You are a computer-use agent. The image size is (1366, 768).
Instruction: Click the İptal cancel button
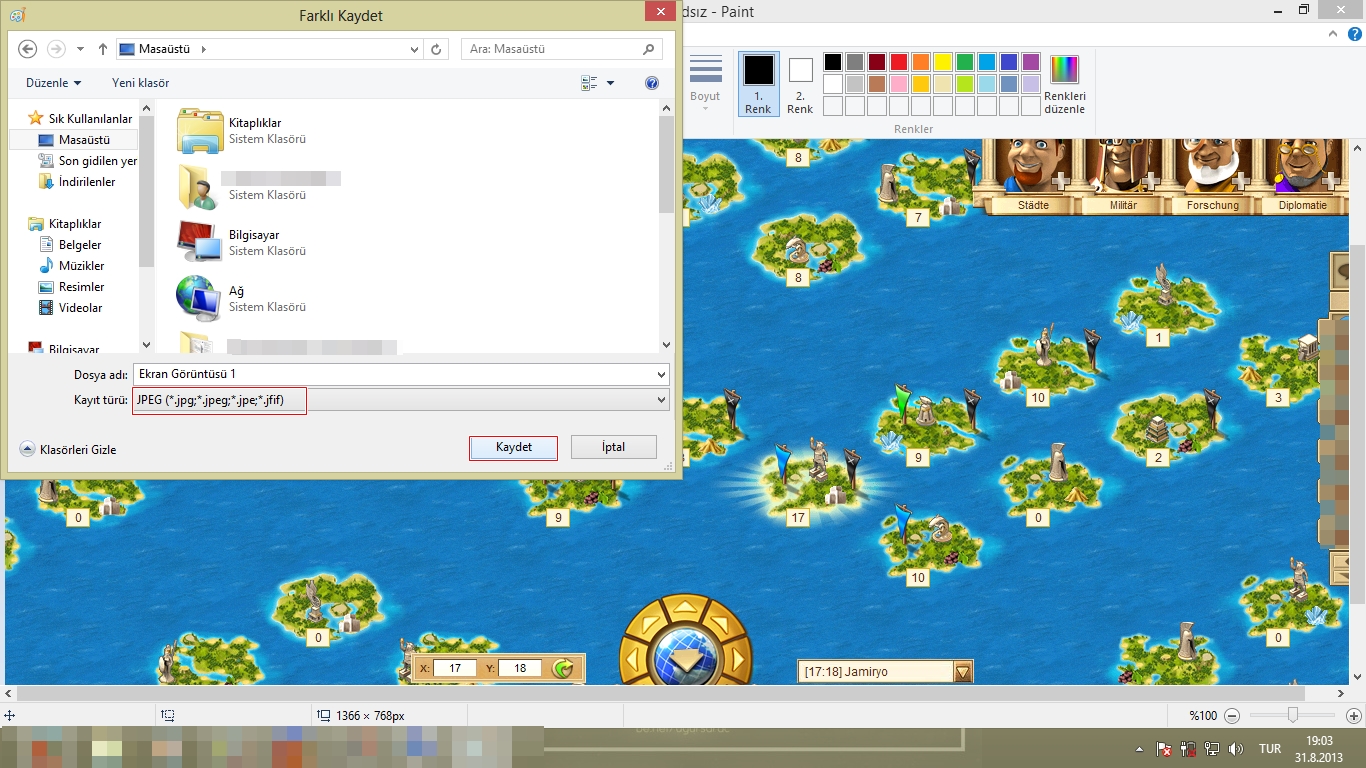click(614, 447)
